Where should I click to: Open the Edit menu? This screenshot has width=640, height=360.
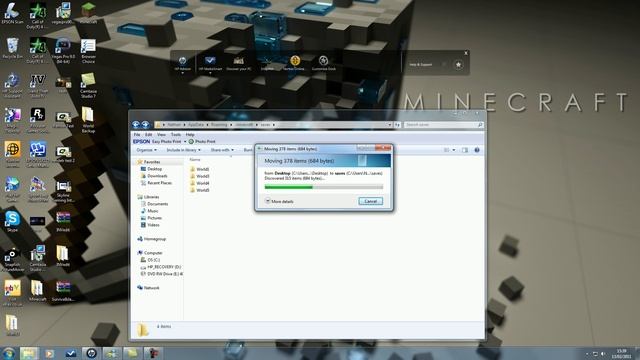149,134
